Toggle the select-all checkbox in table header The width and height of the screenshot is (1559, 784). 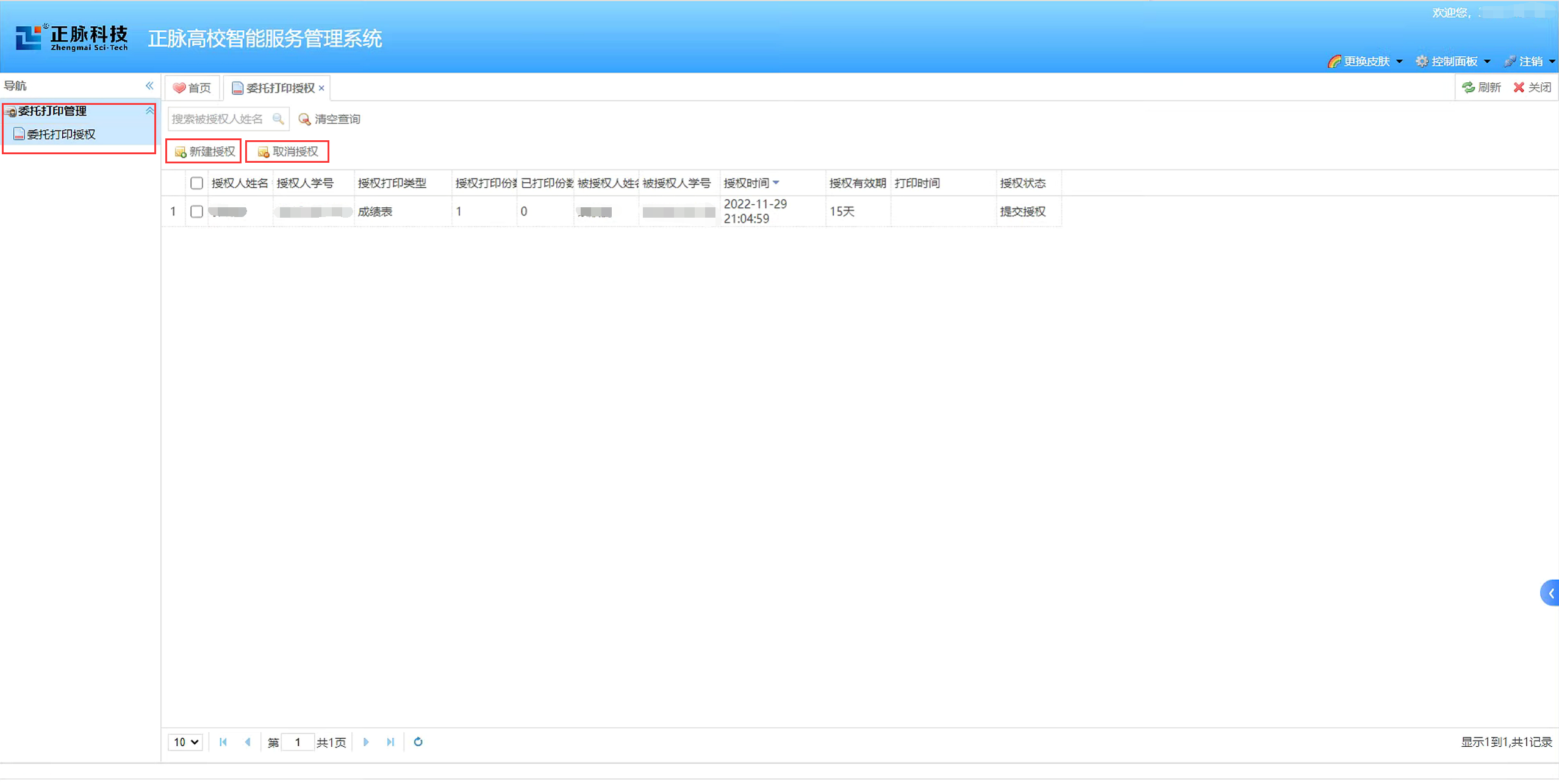[196, 183]
